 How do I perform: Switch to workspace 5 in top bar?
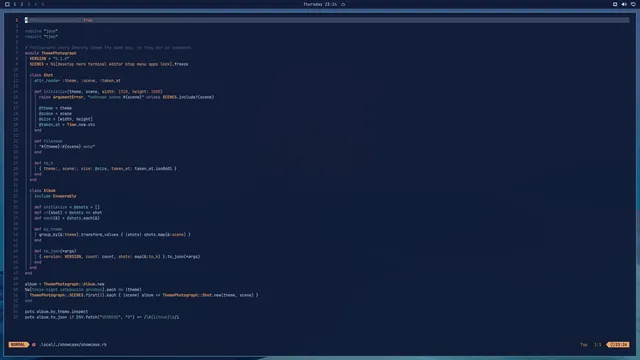pyautogui.click(x=42, y=4)
